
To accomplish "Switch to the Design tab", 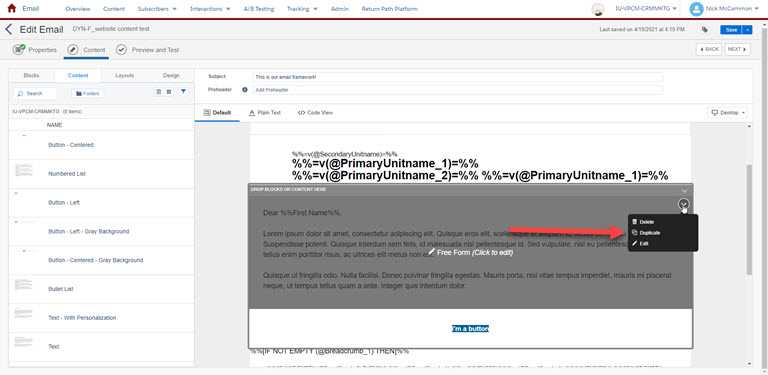I will point(171,75).
